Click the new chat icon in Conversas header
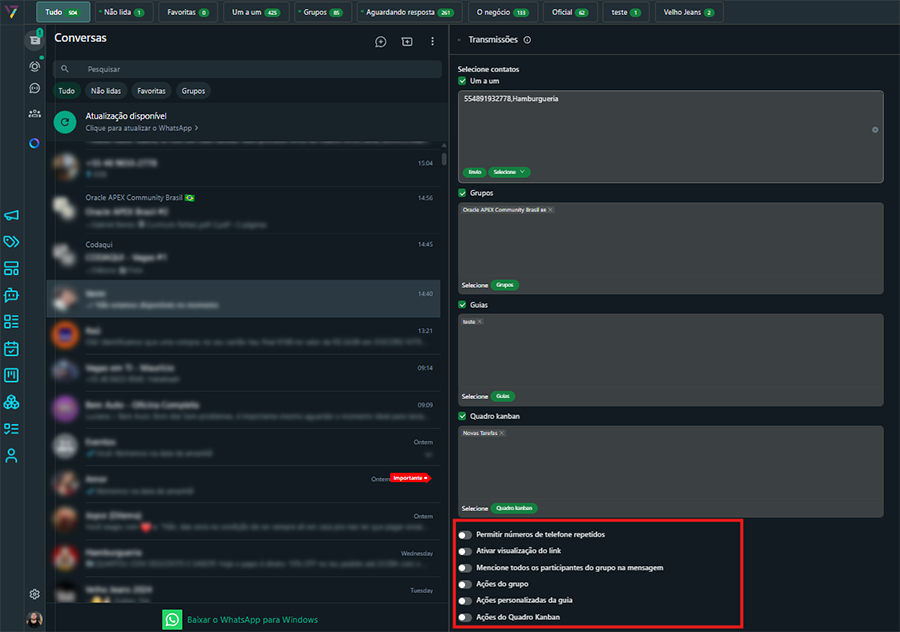The width and height of the screenshot is (900, 632). pyautogui.click(x=380, y=42)
